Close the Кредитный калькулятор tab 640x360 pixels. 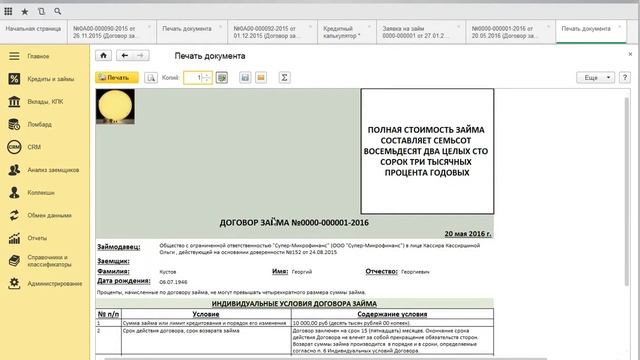tap(369, 27)
